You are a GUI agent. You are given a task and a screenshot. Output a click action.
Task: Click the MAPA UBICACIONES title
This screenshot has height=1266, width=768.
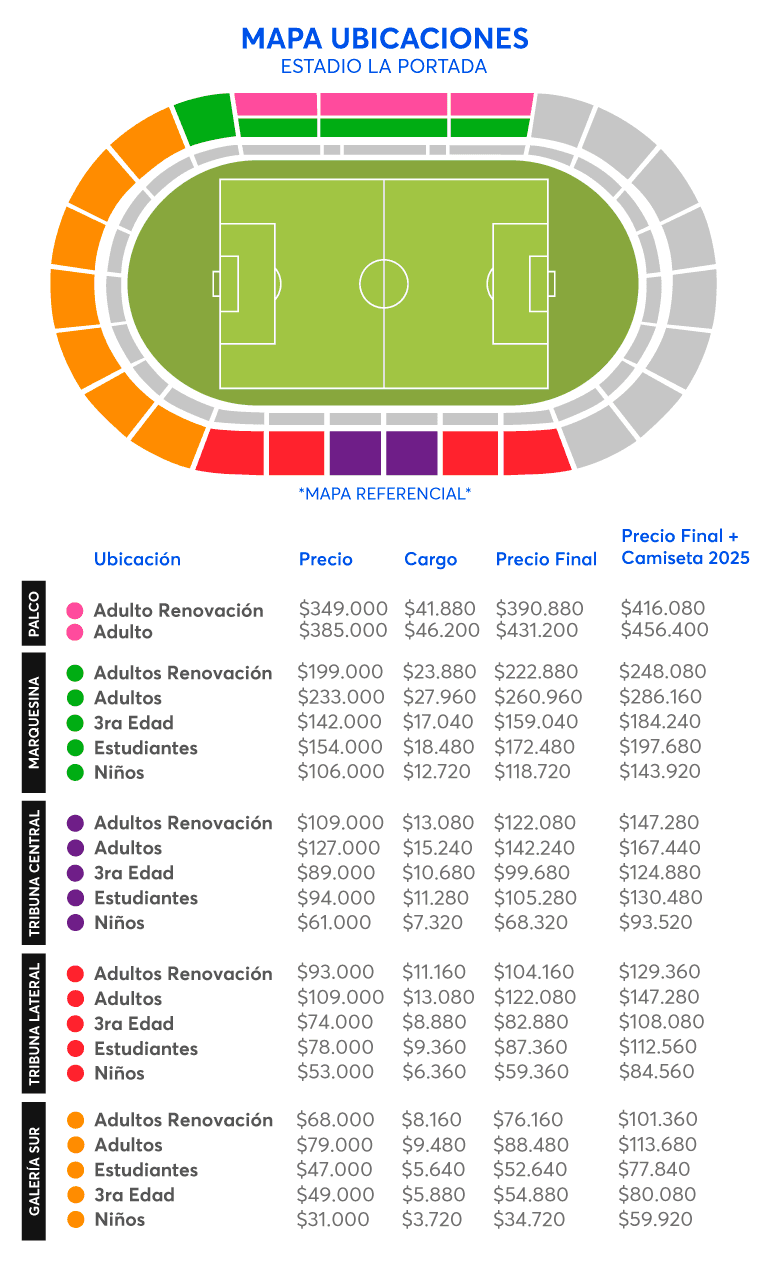pos(384,39)
